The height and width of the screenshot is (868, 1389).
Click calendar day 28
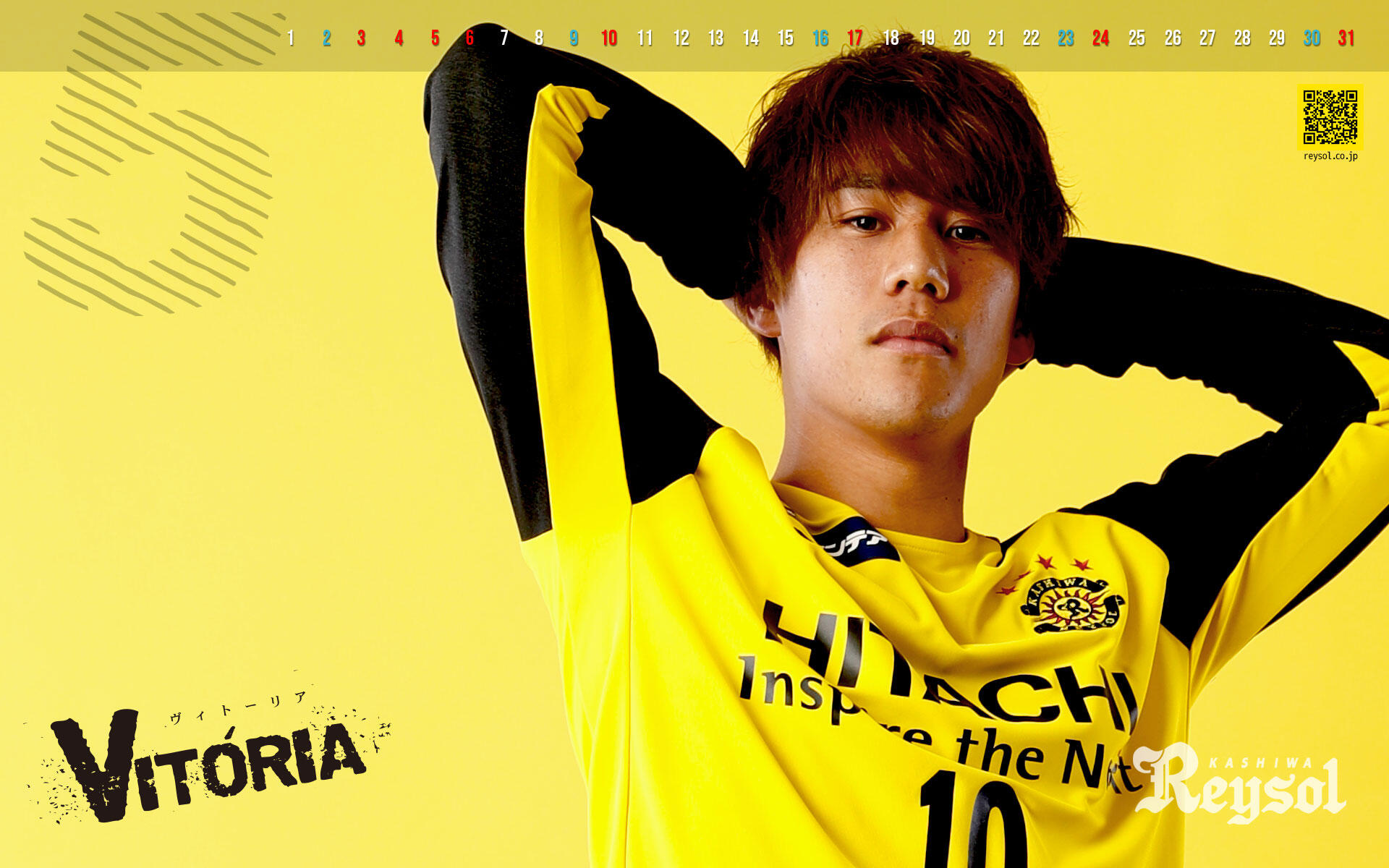(1242, 38)
